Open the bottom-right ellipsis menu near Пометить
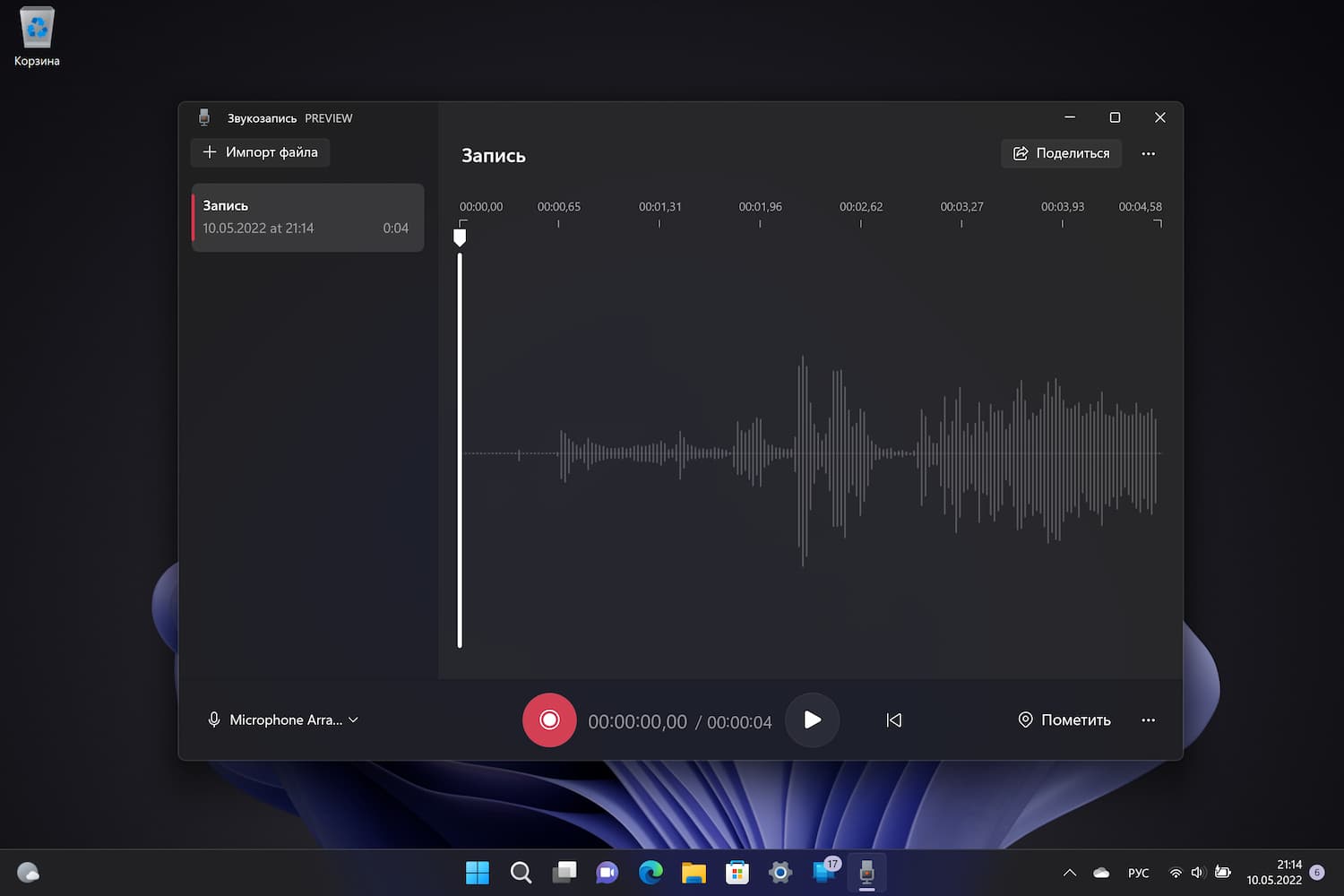The image size is (1344, 896). tap(1149, 719)
